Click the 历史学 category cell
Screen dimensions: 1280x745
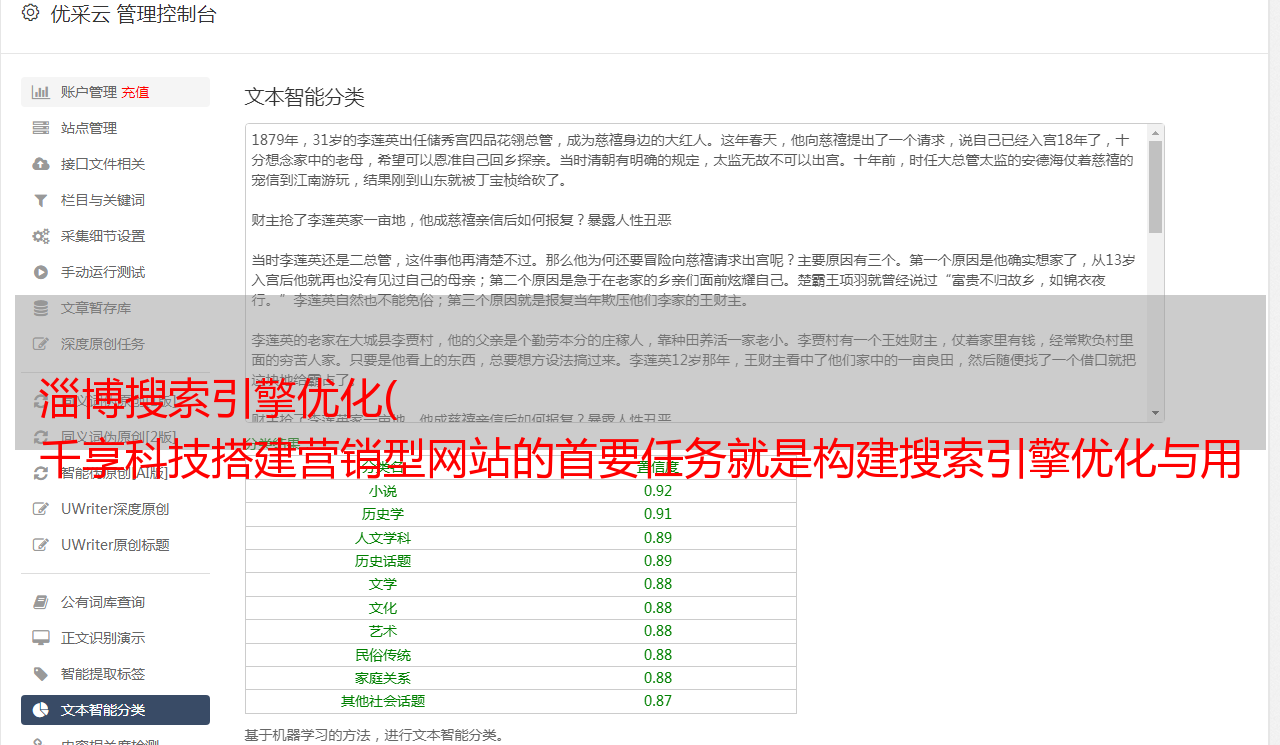pyautogui.click(x=383, y=514)
